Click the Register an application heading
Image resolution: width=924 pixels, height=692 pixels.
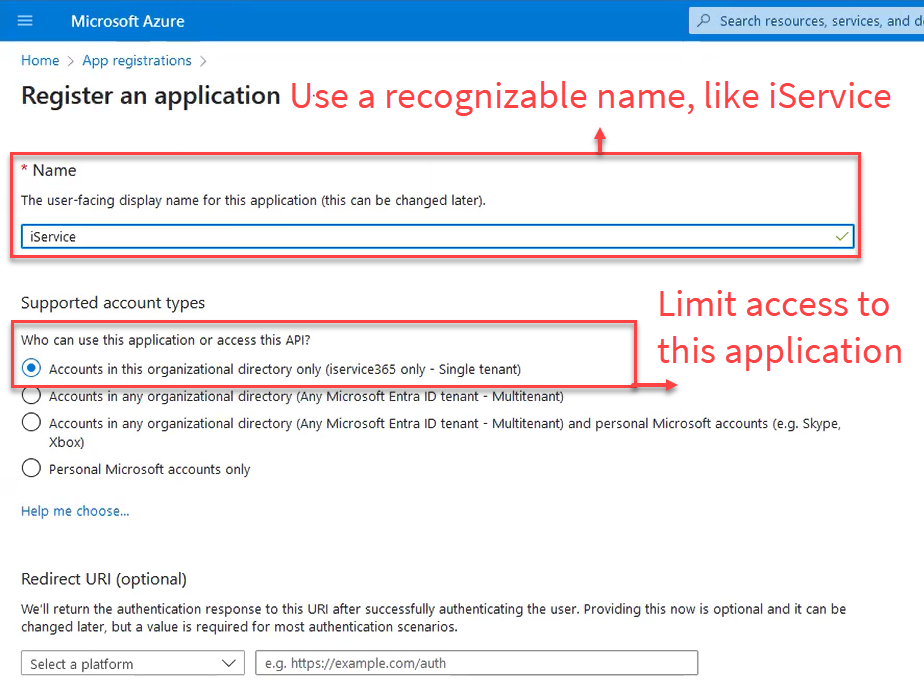[x=150, y=96]
